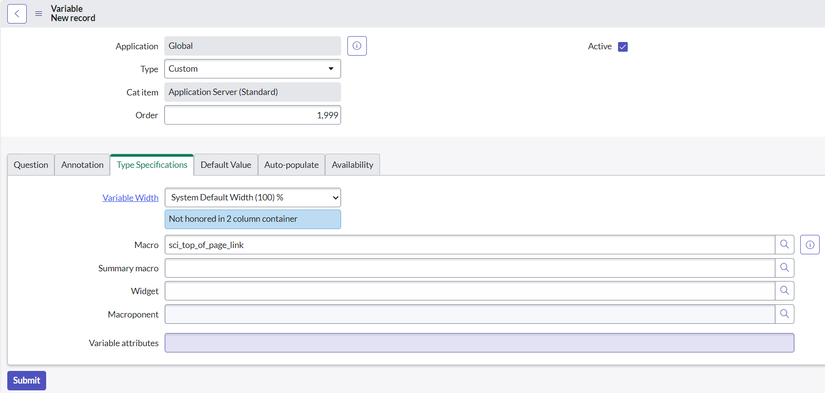This screenshot has width=825, height=393.
Task: Click info icon beside Macro field
Action: [810, 245]
